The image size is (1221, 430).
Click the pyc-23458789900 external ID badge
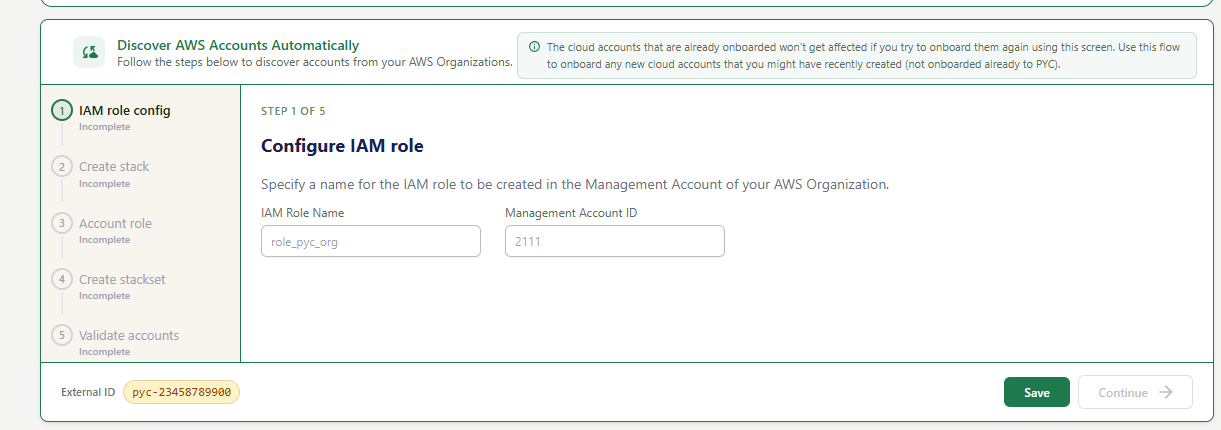pyautogui.click(x=182, y=392)
